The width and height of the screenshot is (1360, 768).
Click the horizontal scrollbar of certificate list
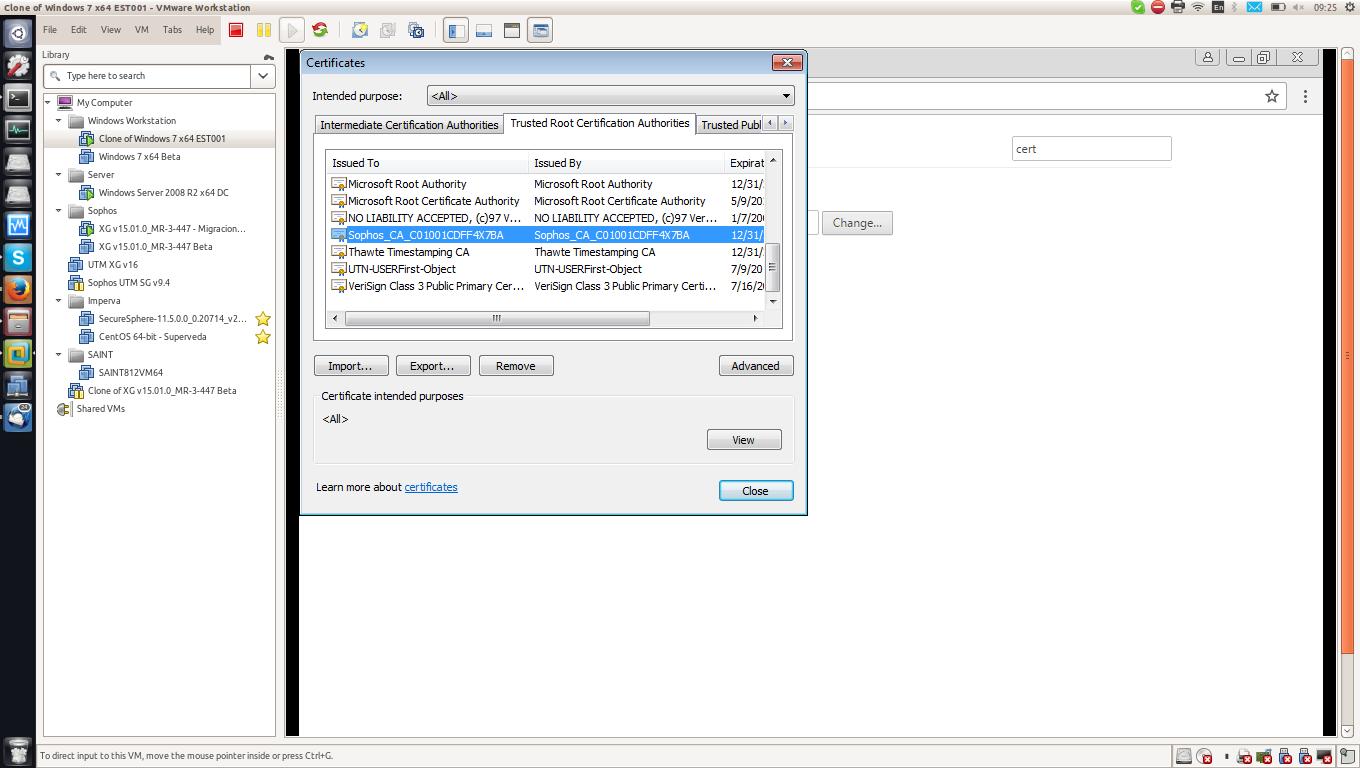pos(496,318)
